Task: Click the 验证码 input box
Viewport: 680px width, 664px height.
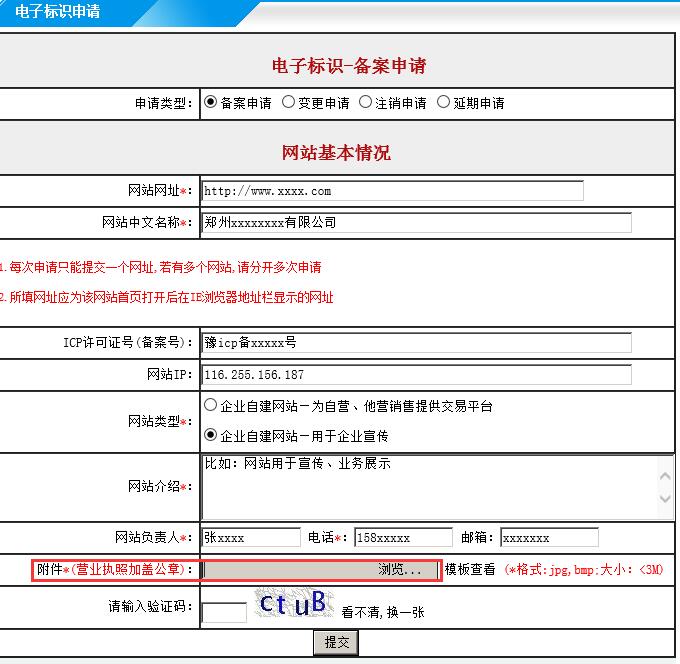Action: pos(224,612)
